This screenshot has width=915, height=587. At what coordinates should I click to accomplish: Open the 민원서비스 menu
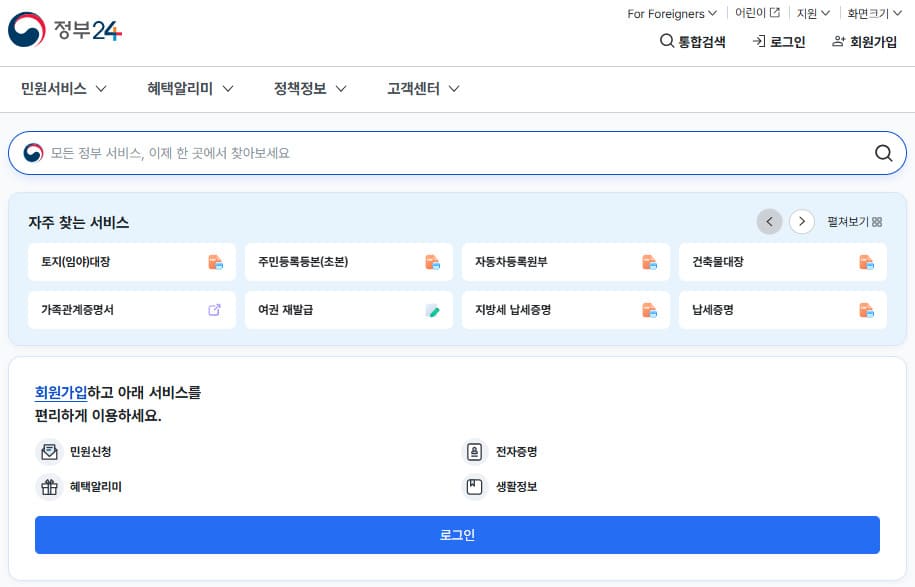pos(64,88)
